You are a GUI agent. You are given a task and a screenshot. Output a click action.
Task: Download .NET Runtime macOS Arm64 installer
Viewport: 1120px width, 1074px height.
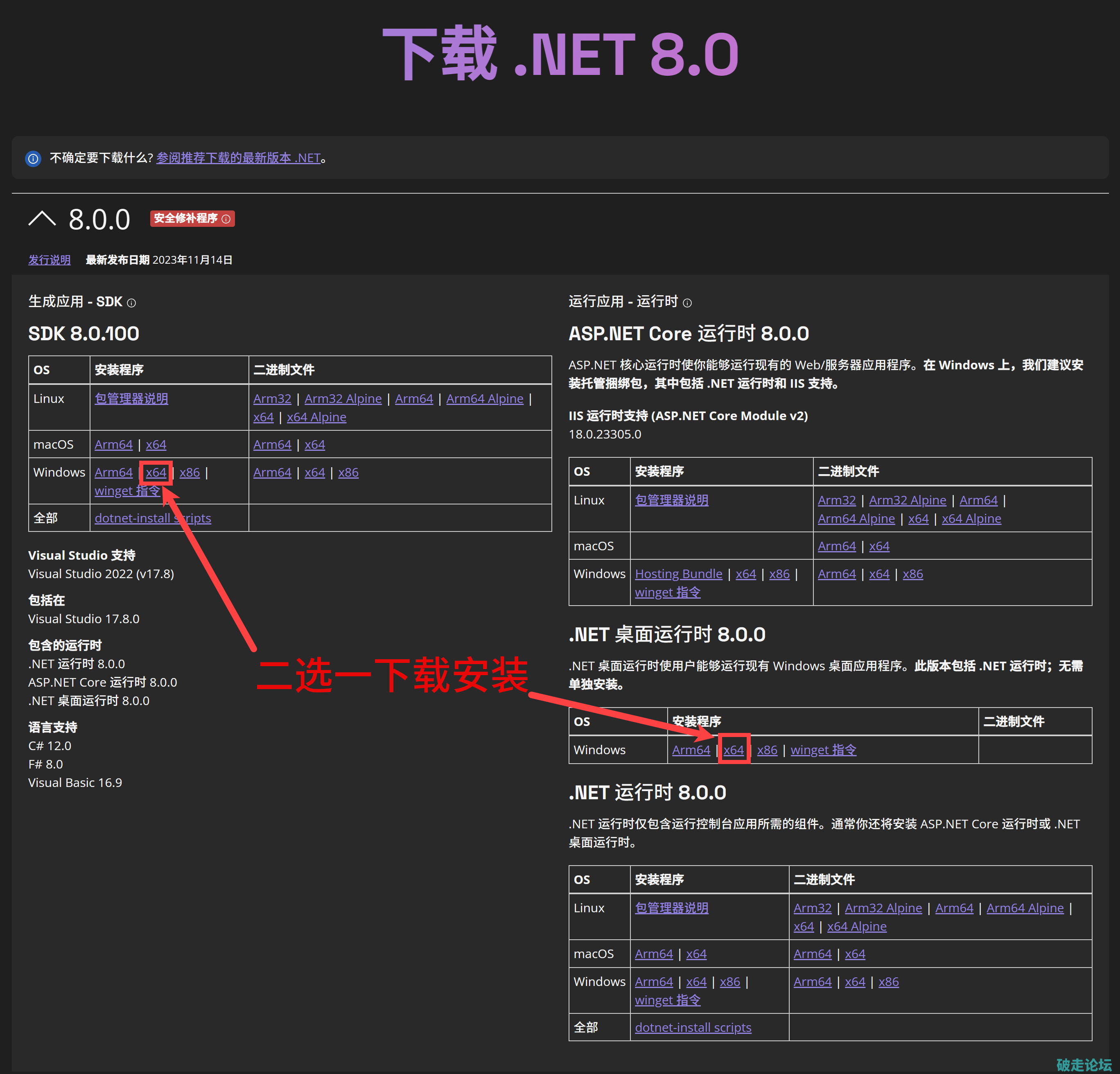tap(654, 954)
